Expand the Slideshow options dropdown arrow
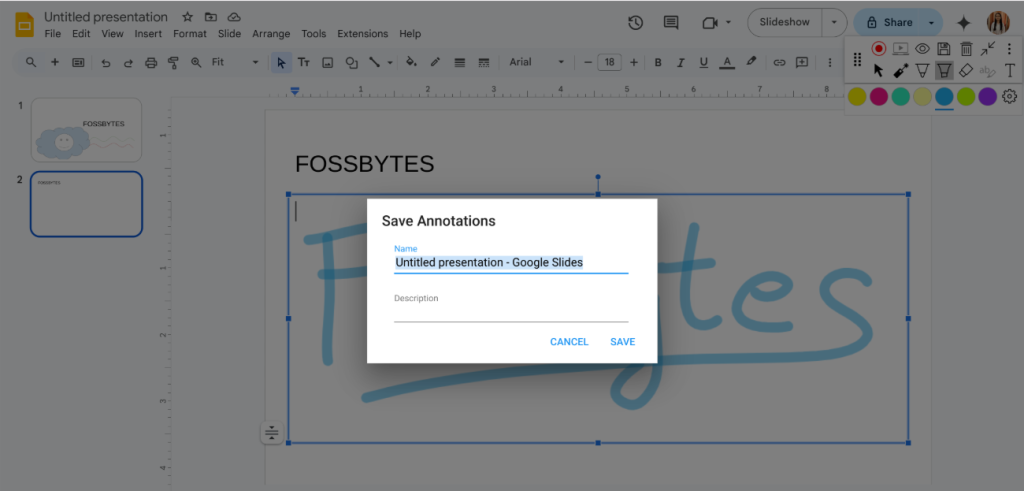Image resolution: width=1024 pixels, height=491 pixels. [834, 22]
